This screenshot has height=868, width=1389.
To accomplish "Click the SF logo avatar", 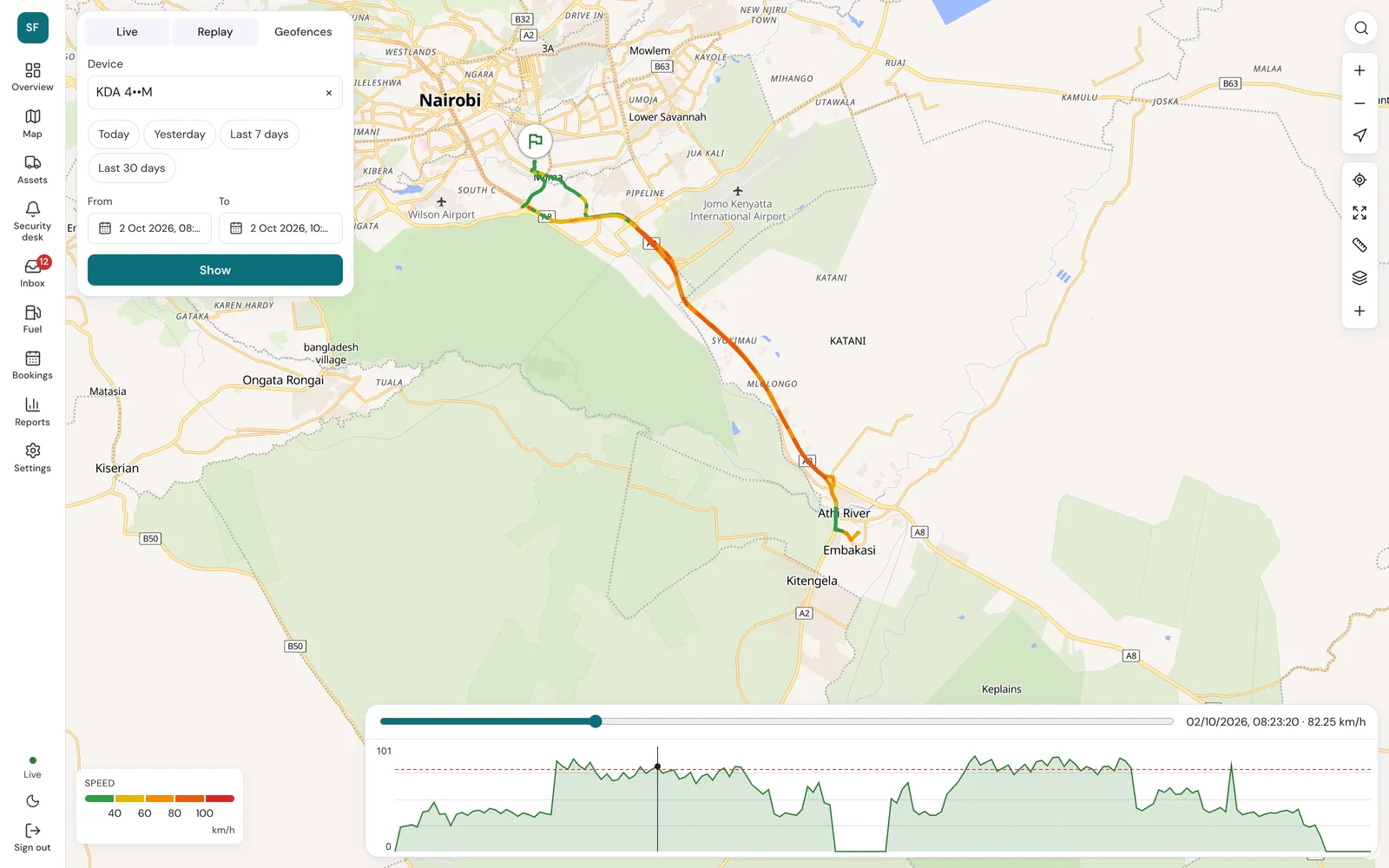I will (x=32, y=28).
